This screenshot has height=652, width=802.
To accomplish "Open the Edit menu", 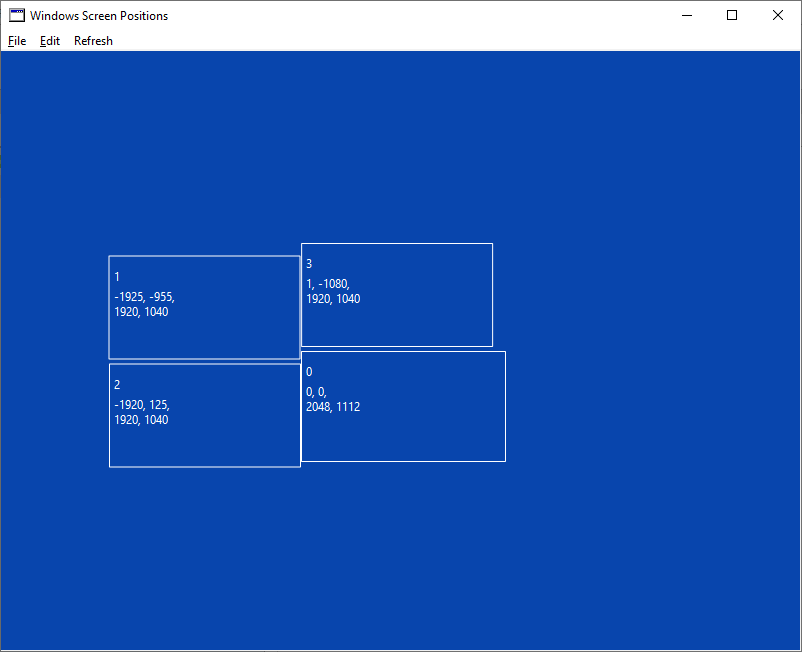I will point(50,41).
